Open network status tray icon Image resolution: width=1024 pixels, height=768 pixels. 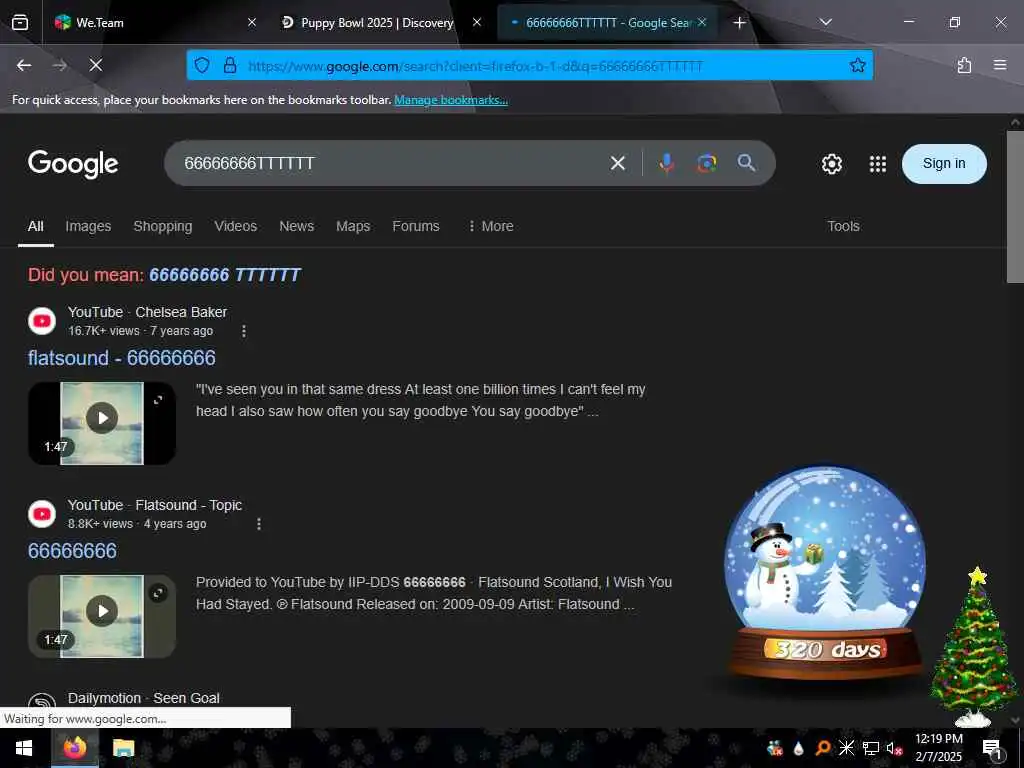point(871,748)
